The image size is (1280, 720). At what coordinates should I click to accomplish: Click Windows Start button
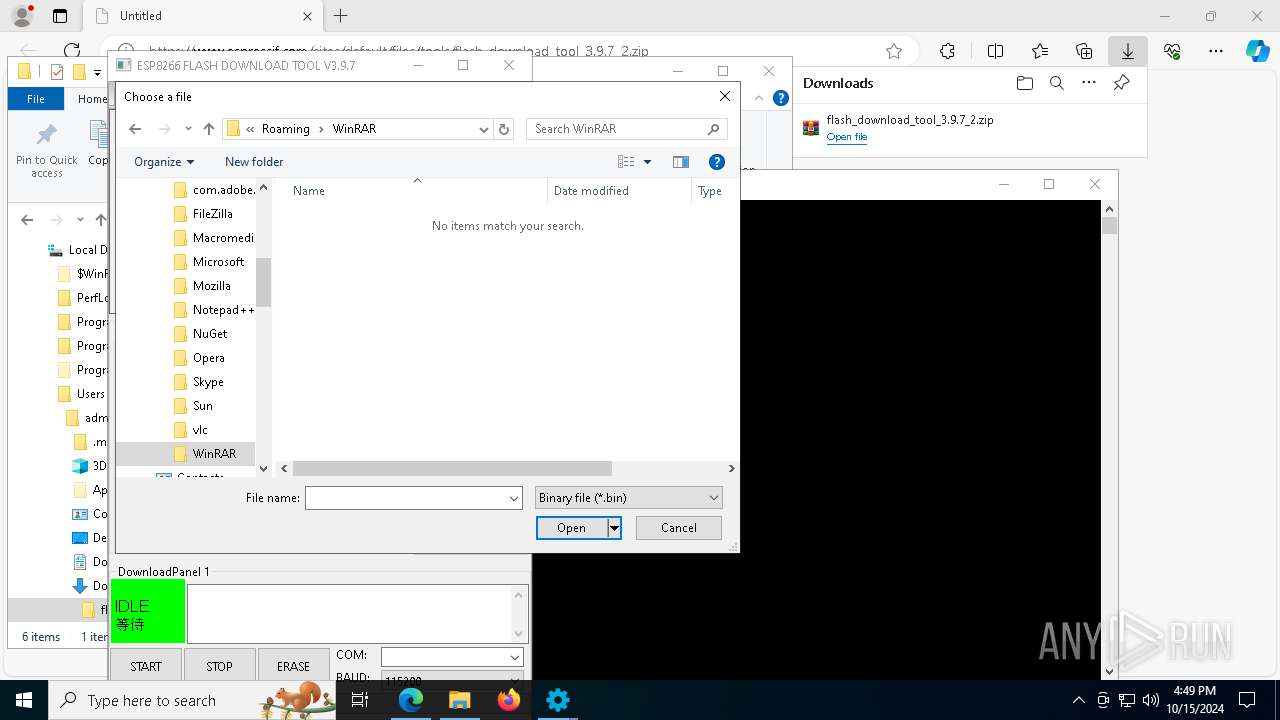(x=24, y=700)
